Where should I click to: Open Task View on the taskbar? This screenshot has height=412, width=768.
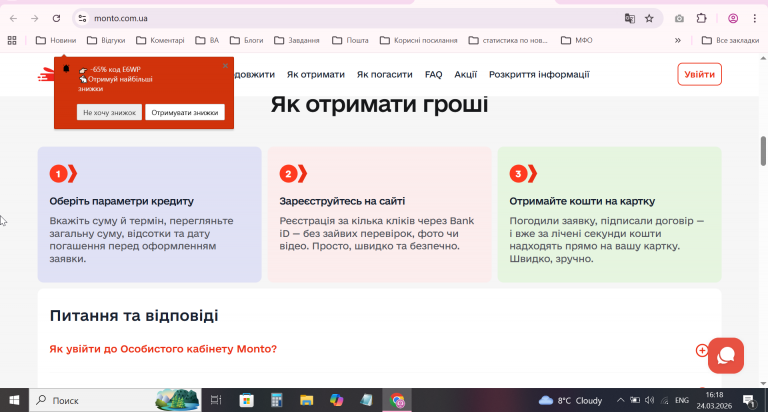point(216,400)
